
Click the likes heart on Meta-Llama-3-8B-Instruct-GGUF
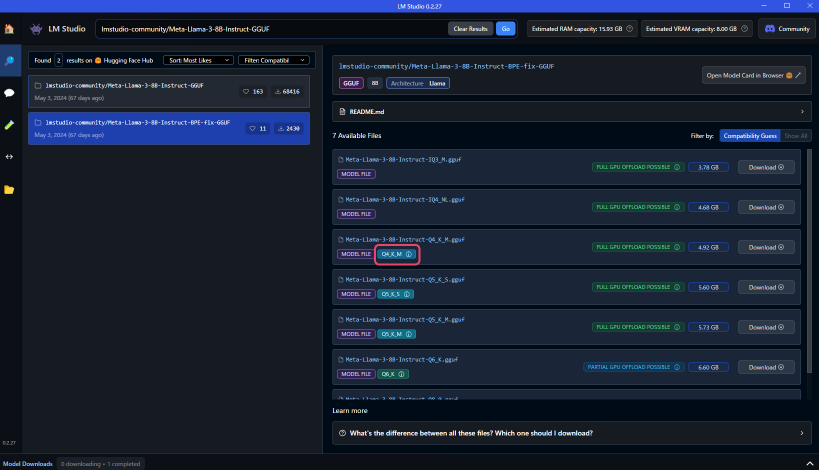[x=246, y=91]
